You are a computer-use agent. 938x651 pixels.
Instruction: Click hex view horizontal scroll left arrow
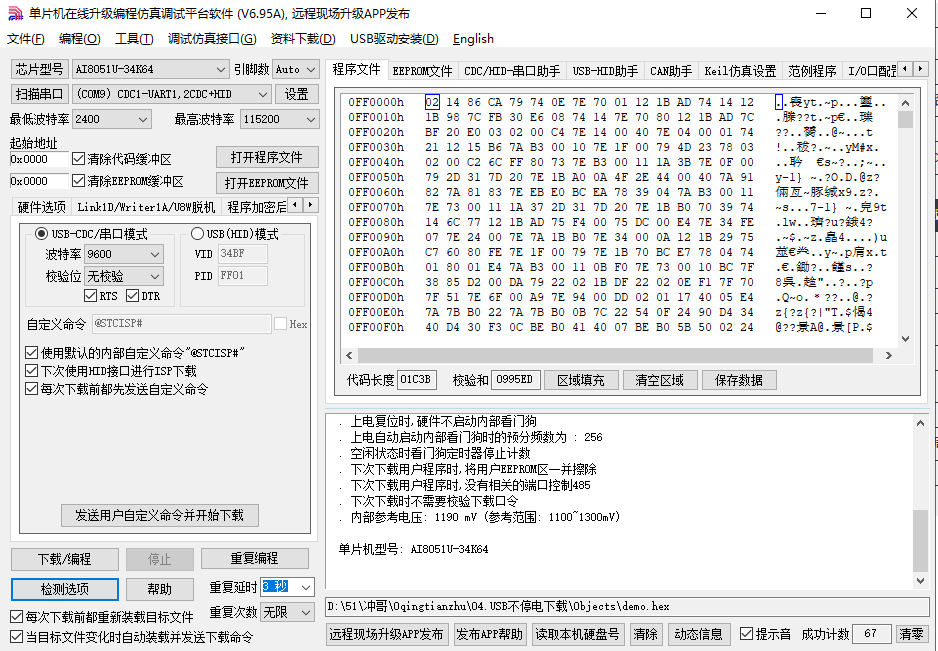point(349,355)
